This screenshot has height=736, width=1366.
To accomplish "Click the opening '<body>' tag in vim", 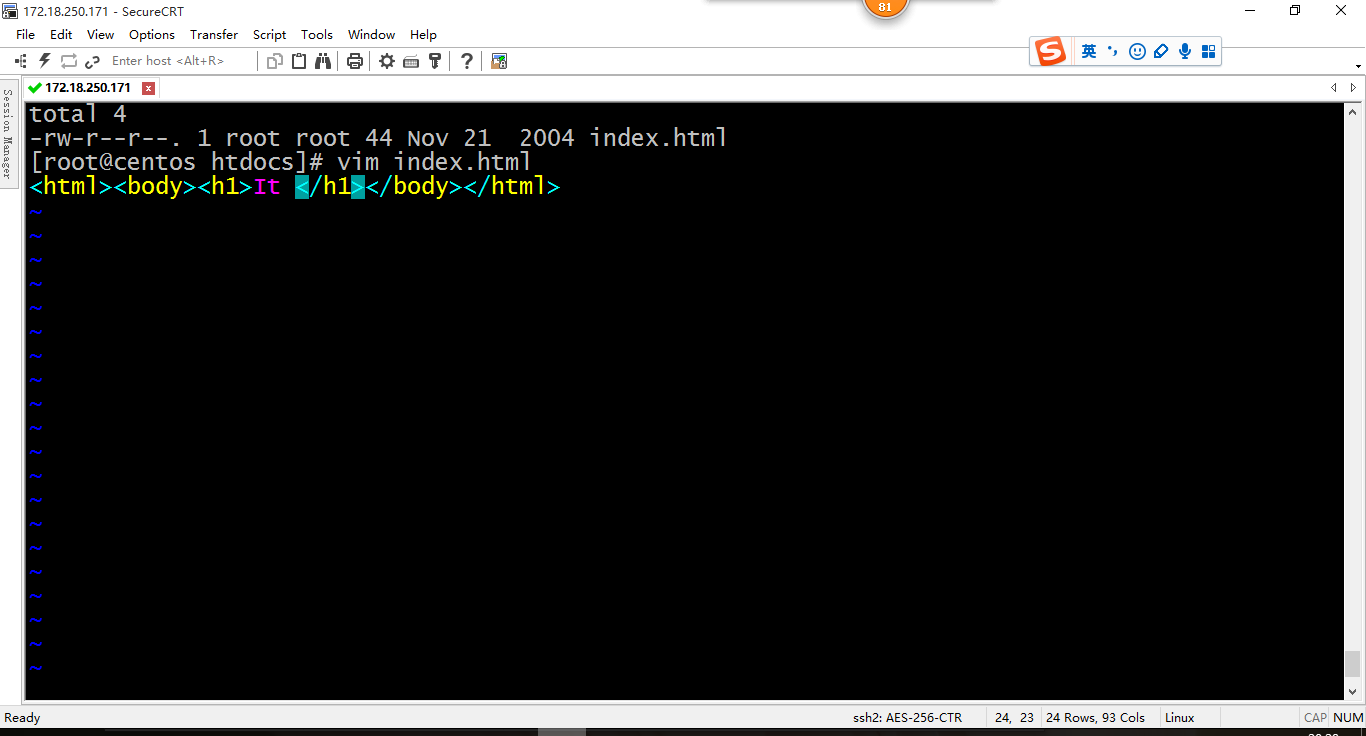I will [x=155, y=186].
